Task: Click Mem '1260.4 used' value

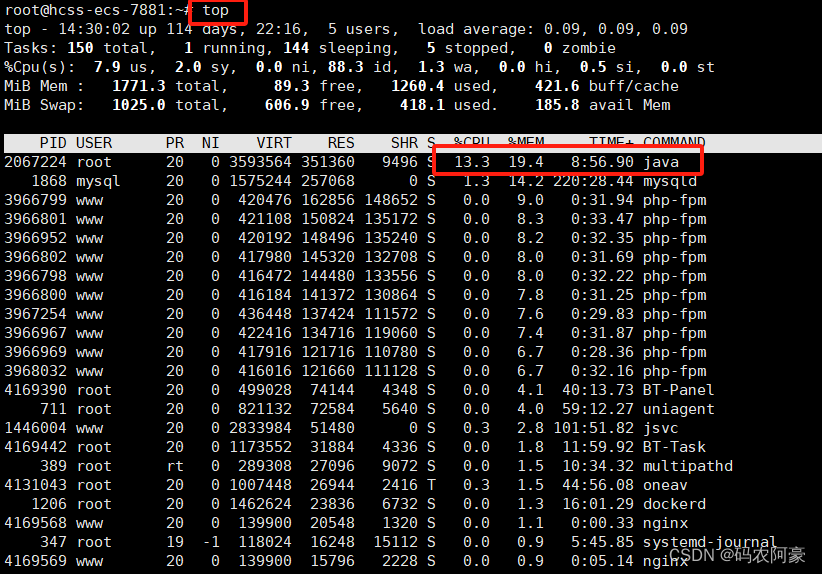Action: [x=440, y=86]
